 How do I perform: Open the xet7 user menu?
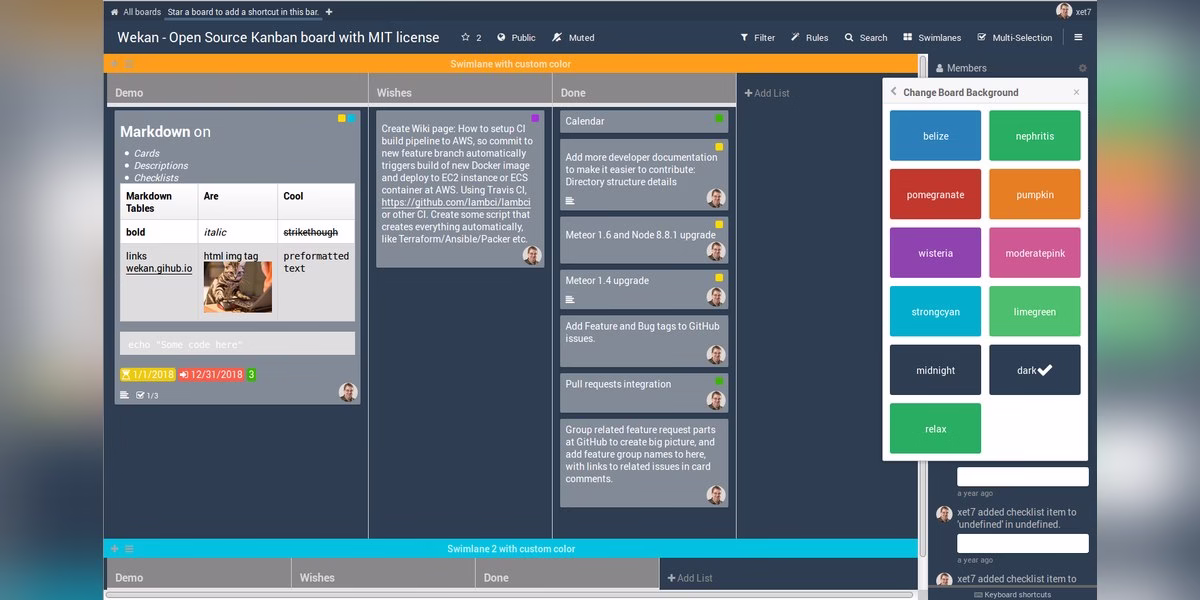click(x=1074, y=11)
